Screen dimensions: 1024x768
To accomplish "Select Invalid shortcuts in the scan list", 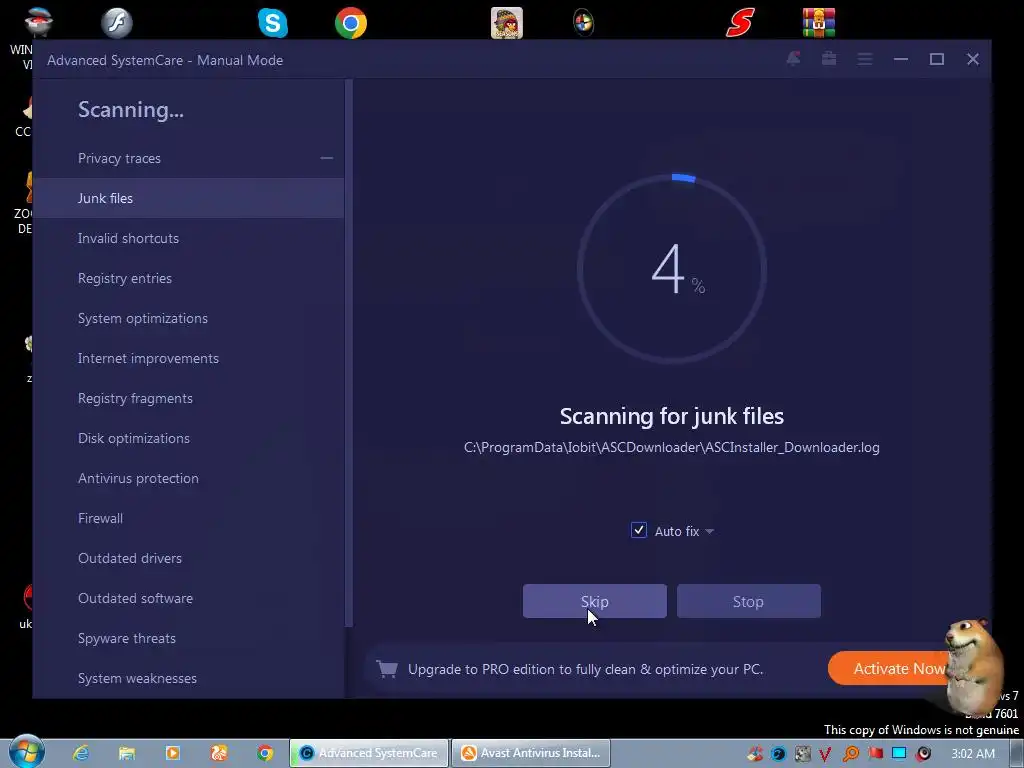I will click(x=188, y=238).
